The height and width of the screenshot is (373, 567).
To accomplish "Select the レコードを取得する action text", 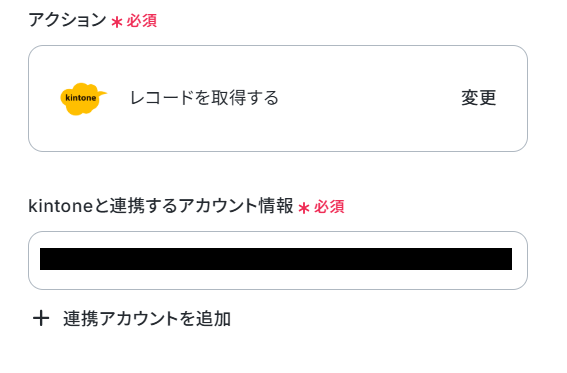I will (204, 98).
